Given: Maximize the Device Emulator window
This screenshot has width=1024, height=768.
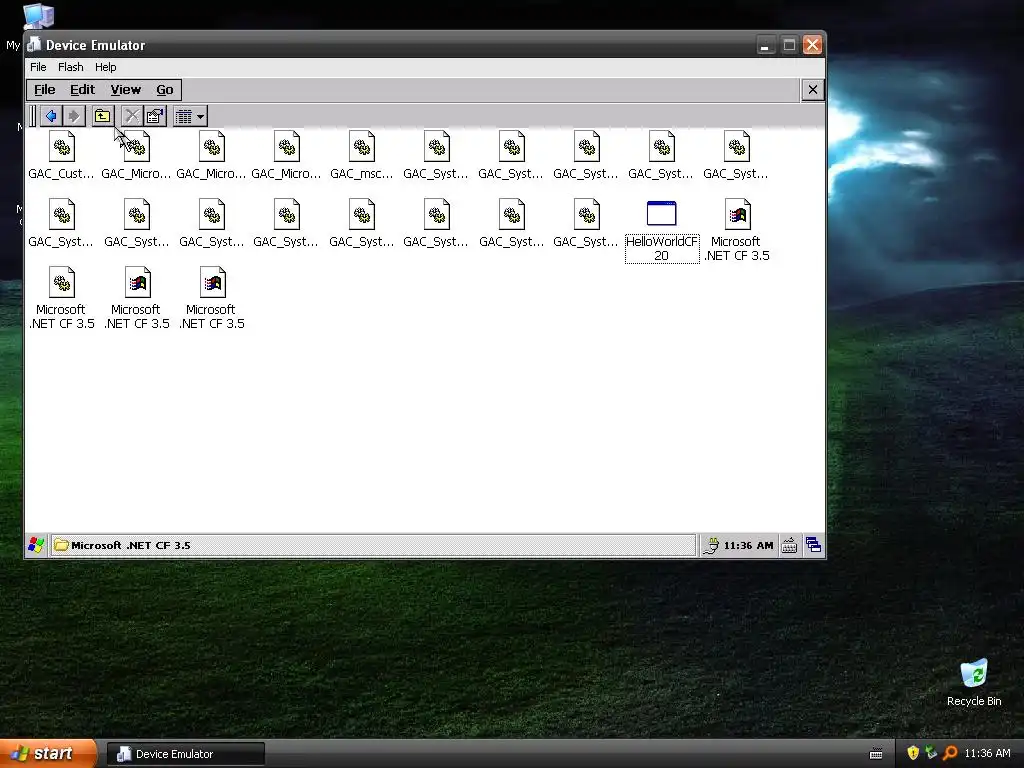Looking at the screenshot, I should click(x=789, y=45).
